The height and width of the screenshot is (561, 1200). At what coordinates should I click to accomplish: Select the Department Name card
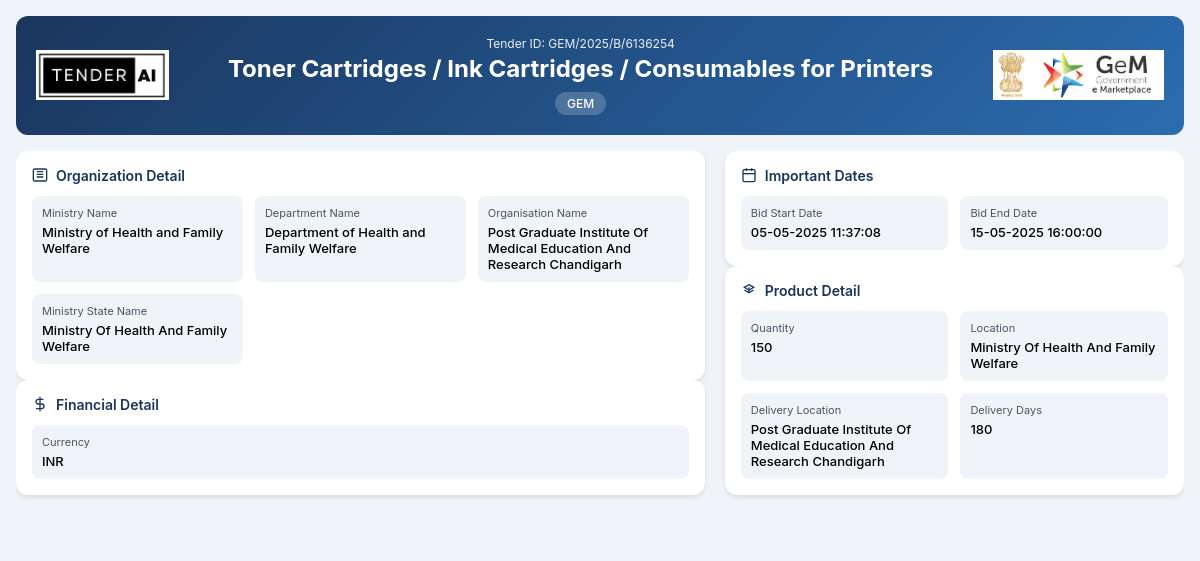tap(360, 239)
